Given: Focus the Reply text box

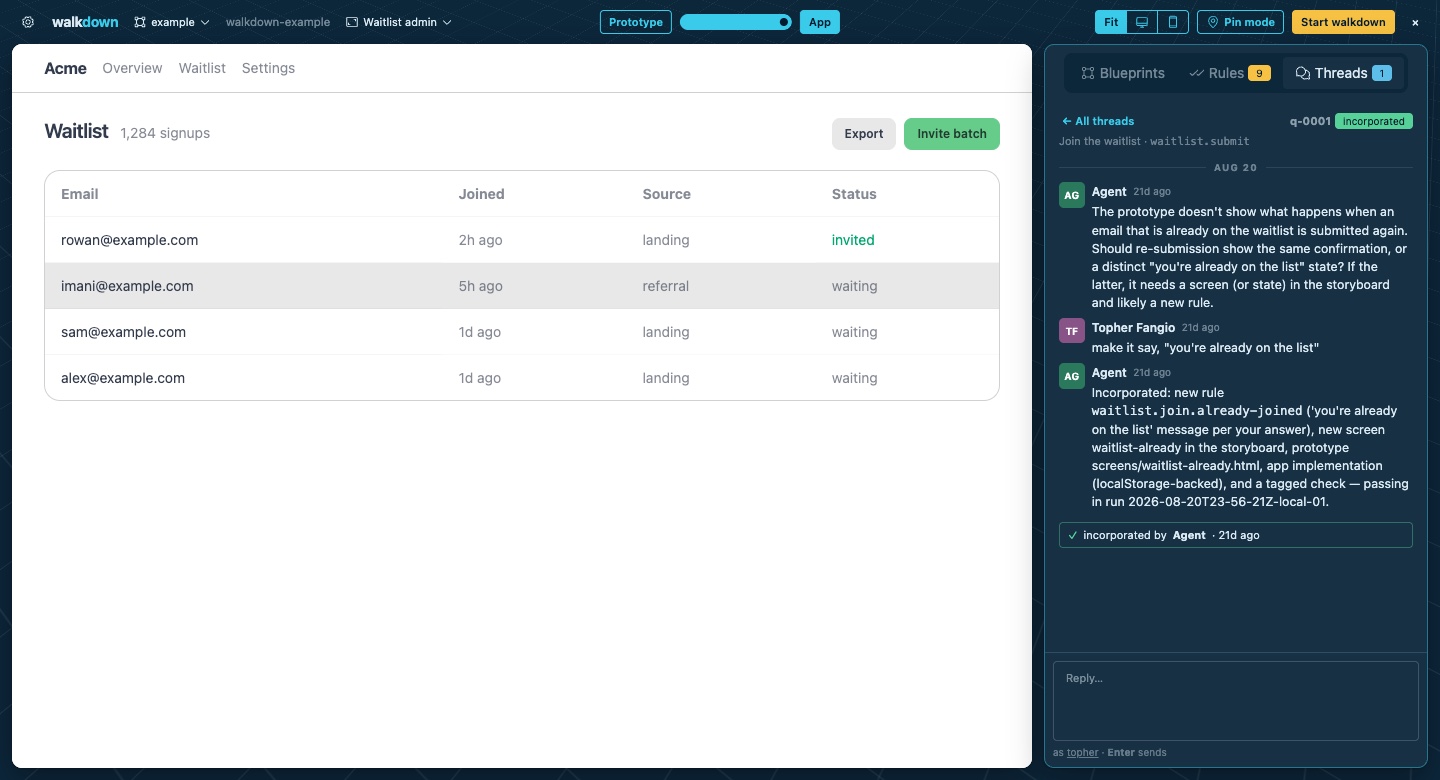Looking at the screenshot, I should (x=1236, y=700).
